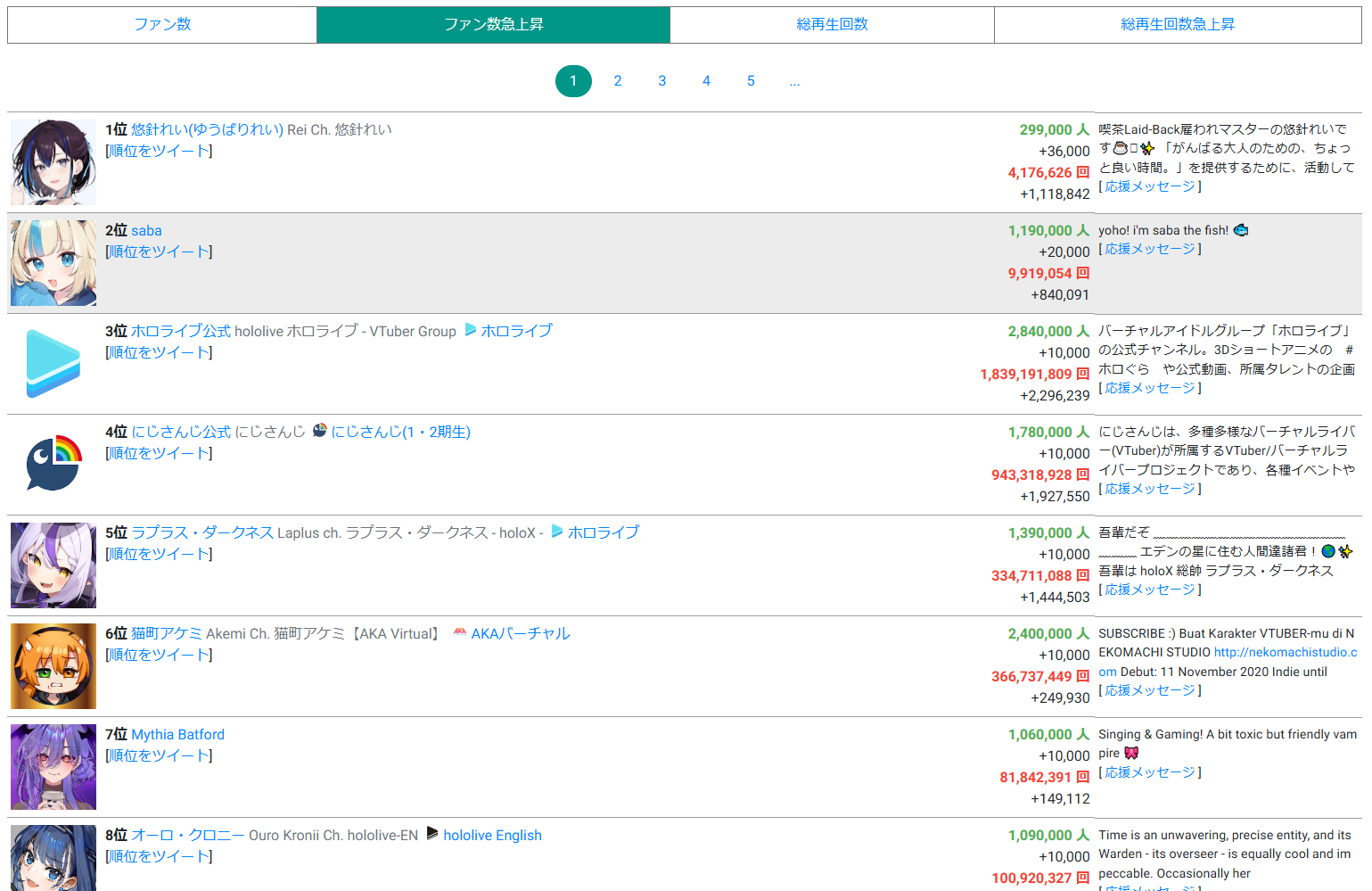Screen dimensions: 1372x891
Task: Open the AKAバーチャル group link
Action: (x=521, y=633)
